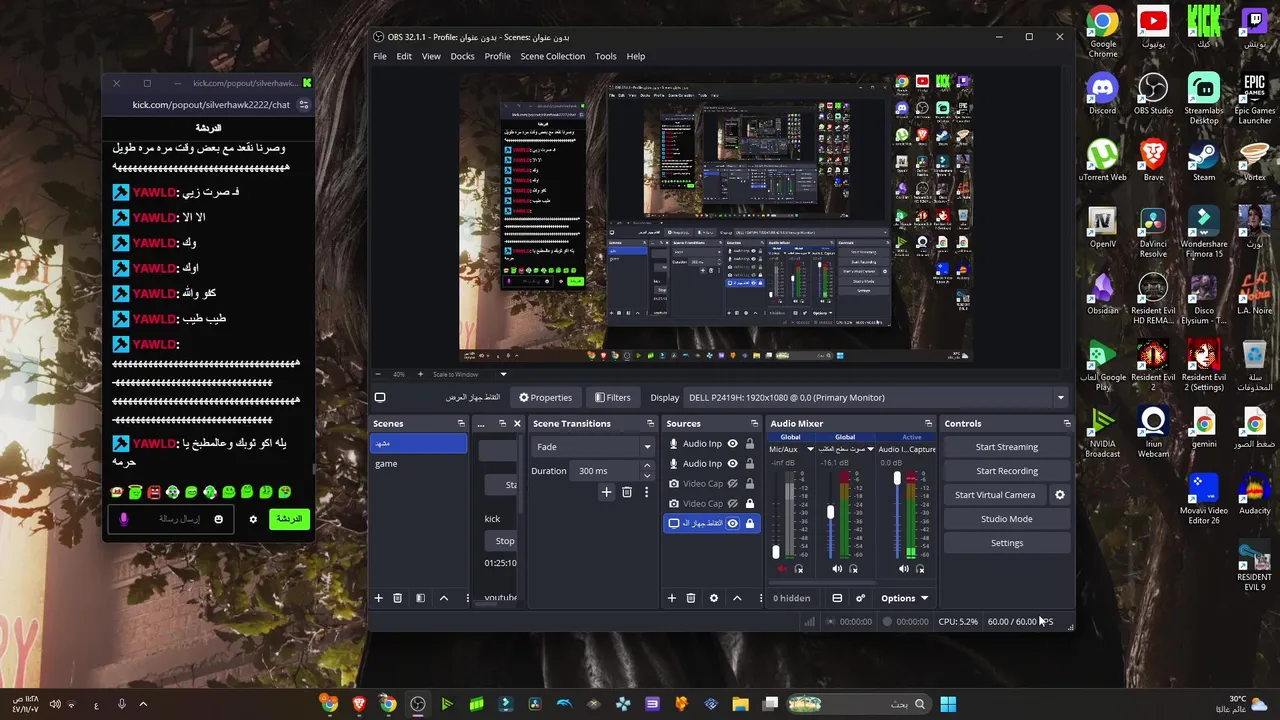Zoom in the preview with plus icon

pos(420,374)
